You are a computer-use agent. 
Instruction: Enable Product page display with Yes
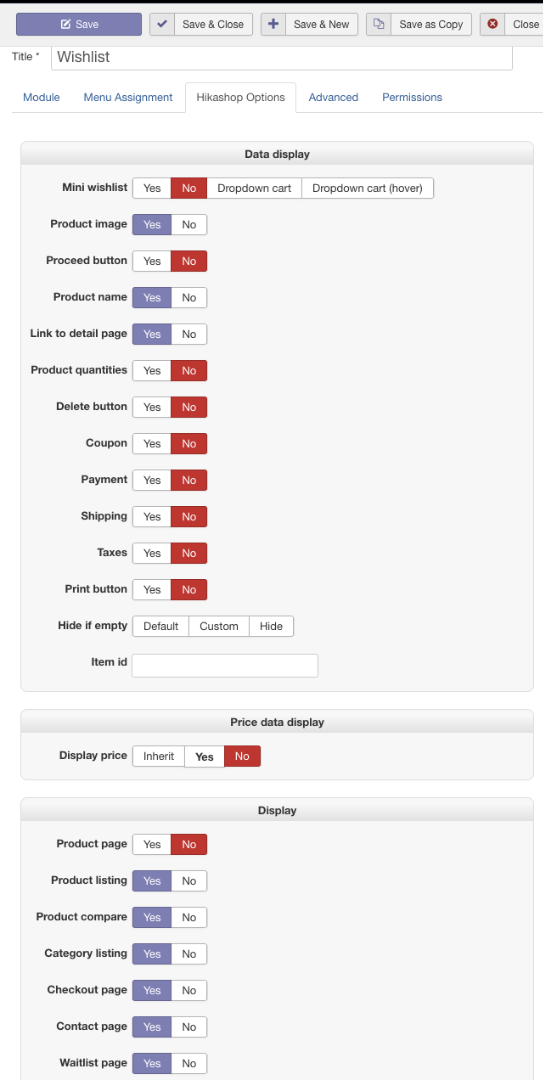click(152, 844)
